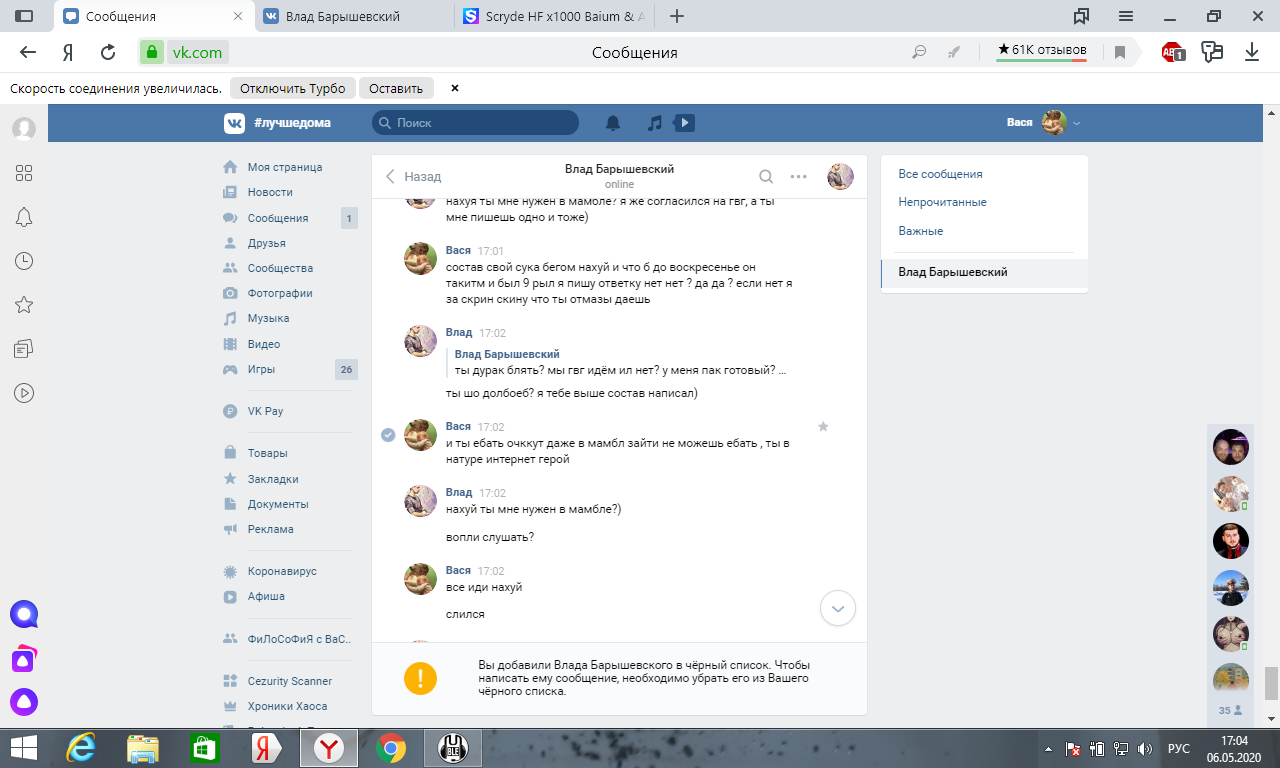
Task: Search within the conversation using magnifier icon
Action: (766, 177)
